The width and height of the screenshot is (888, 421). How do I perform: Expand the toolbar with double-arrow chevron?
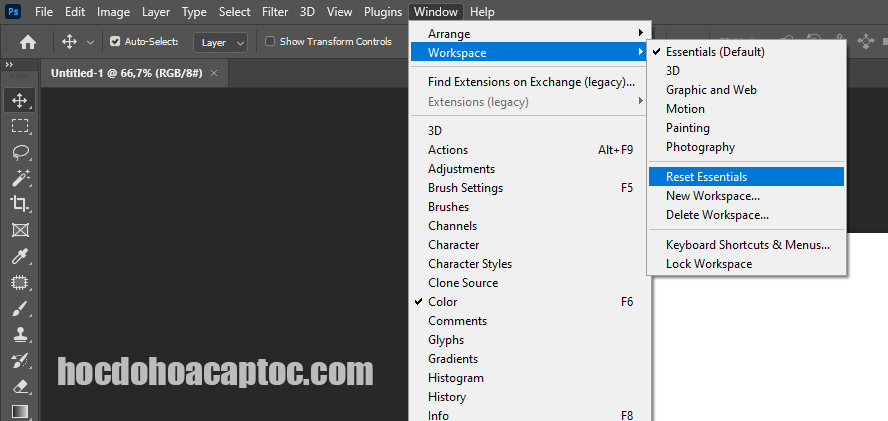click(x=10, y=65)
